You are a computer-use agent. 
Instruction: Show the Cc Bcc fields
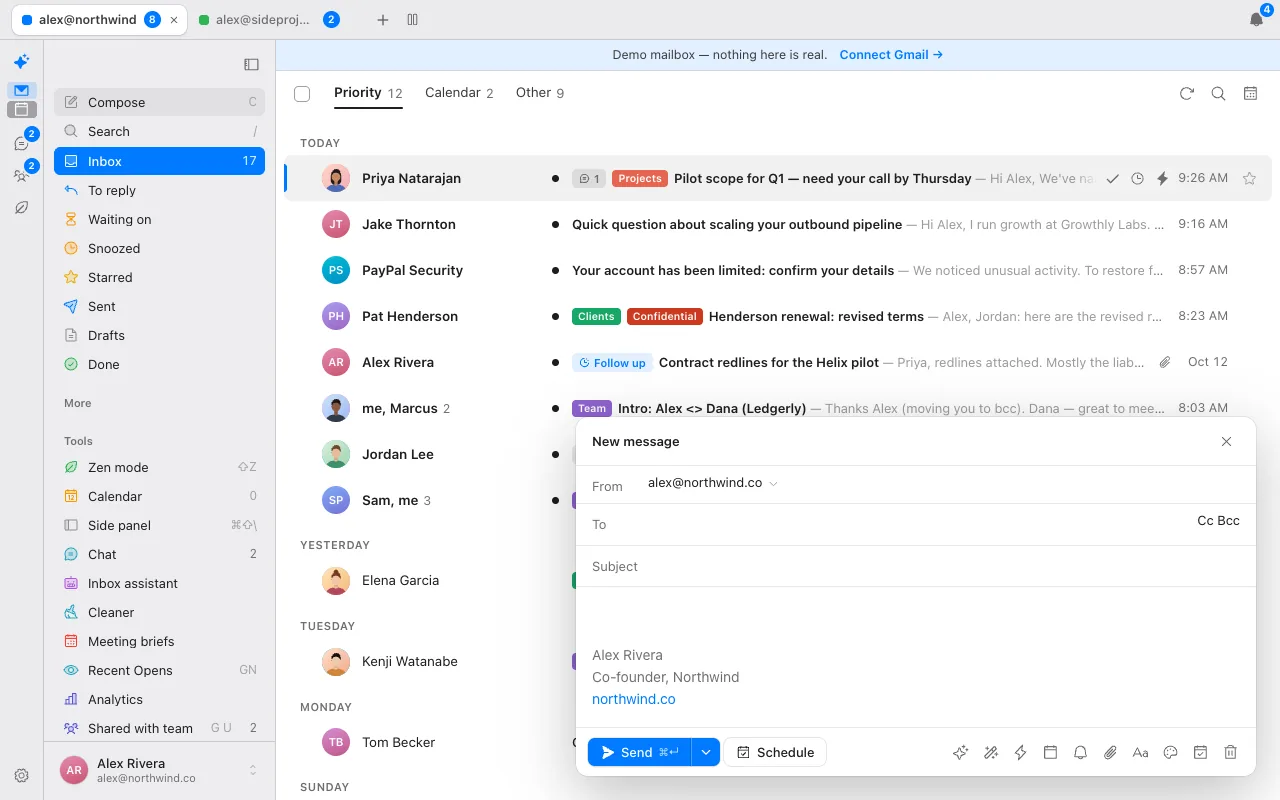point(1218,521)
